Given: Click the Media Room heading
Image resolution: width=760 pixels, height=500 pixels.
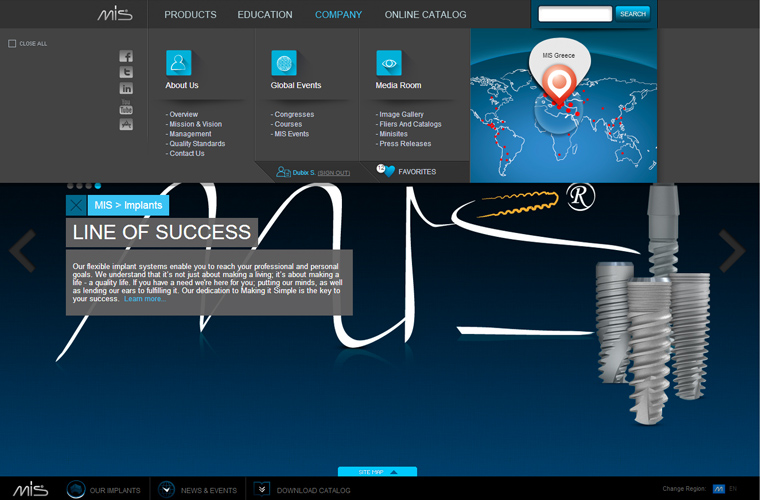Looking at the screenshot, I should coord(398,85).
